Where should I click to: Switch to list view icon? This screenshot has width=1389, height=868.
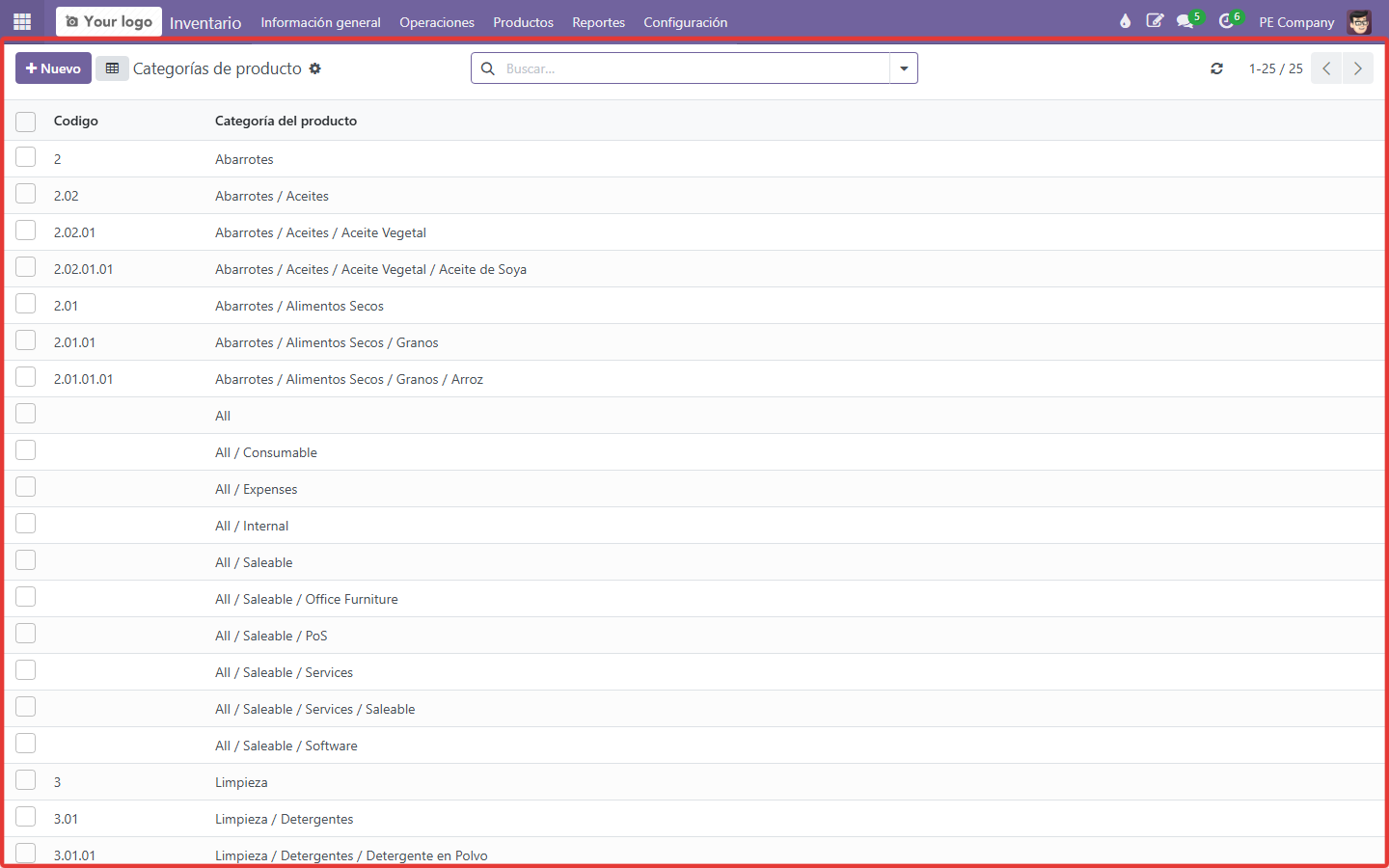point(112,68)
